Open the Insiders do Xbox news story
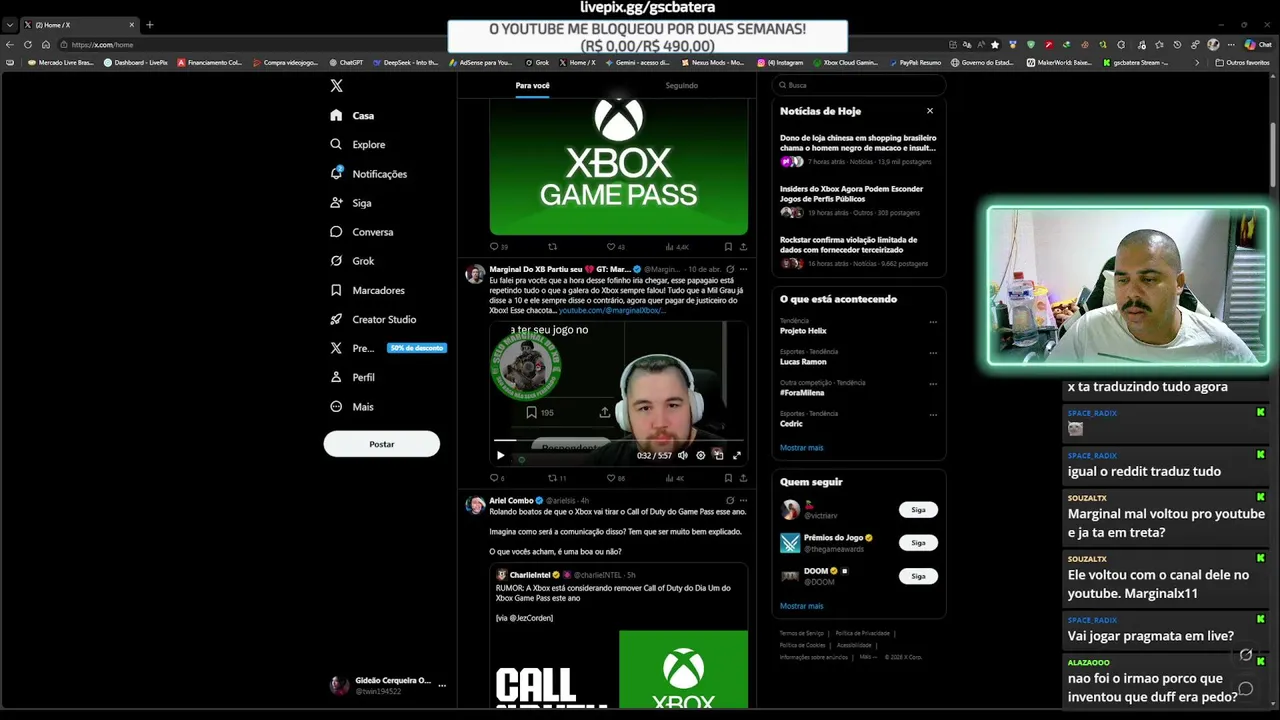 click(x=858, y=200)
